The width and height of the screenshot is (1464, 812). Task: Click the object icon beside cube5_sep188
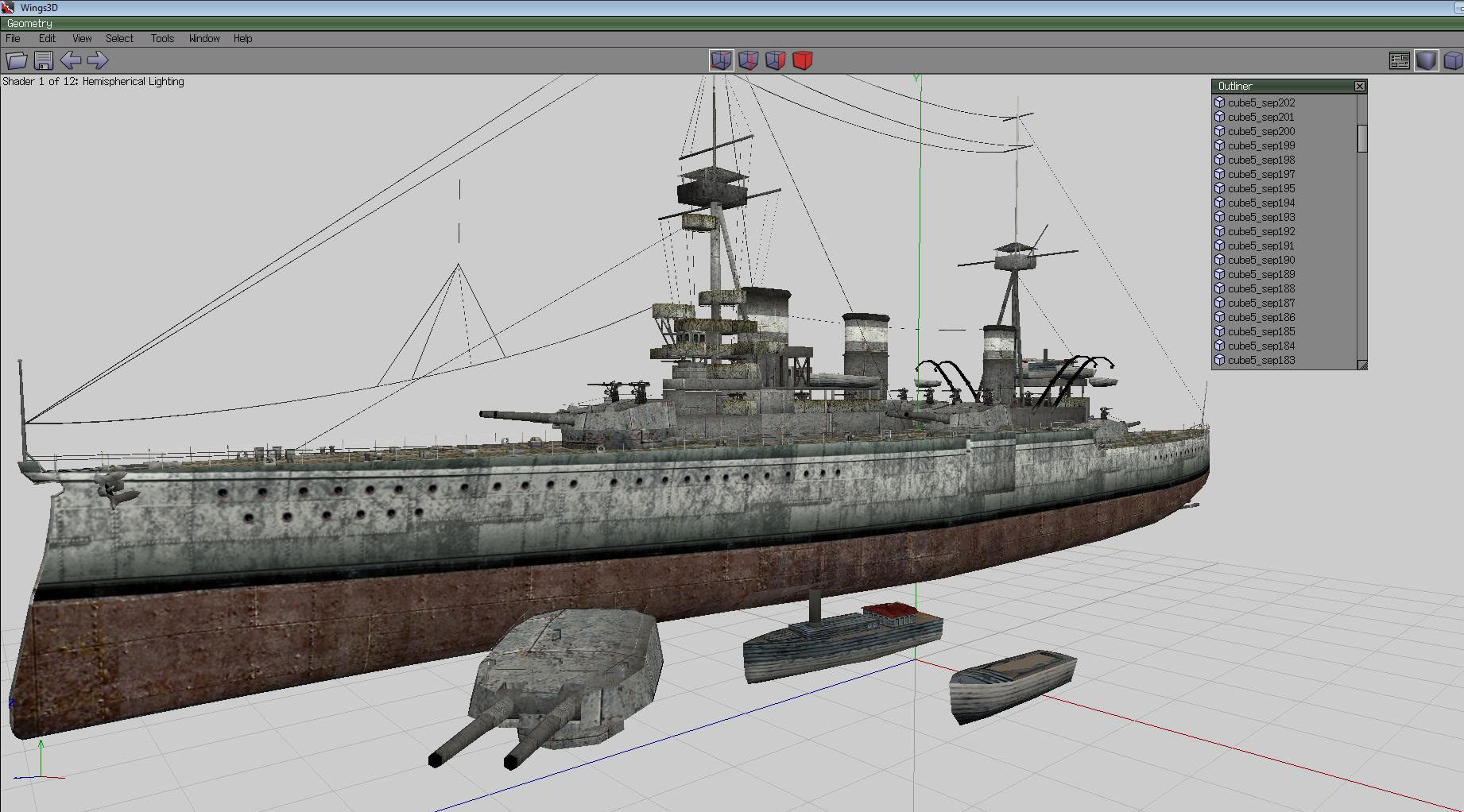click(1219, 288)
